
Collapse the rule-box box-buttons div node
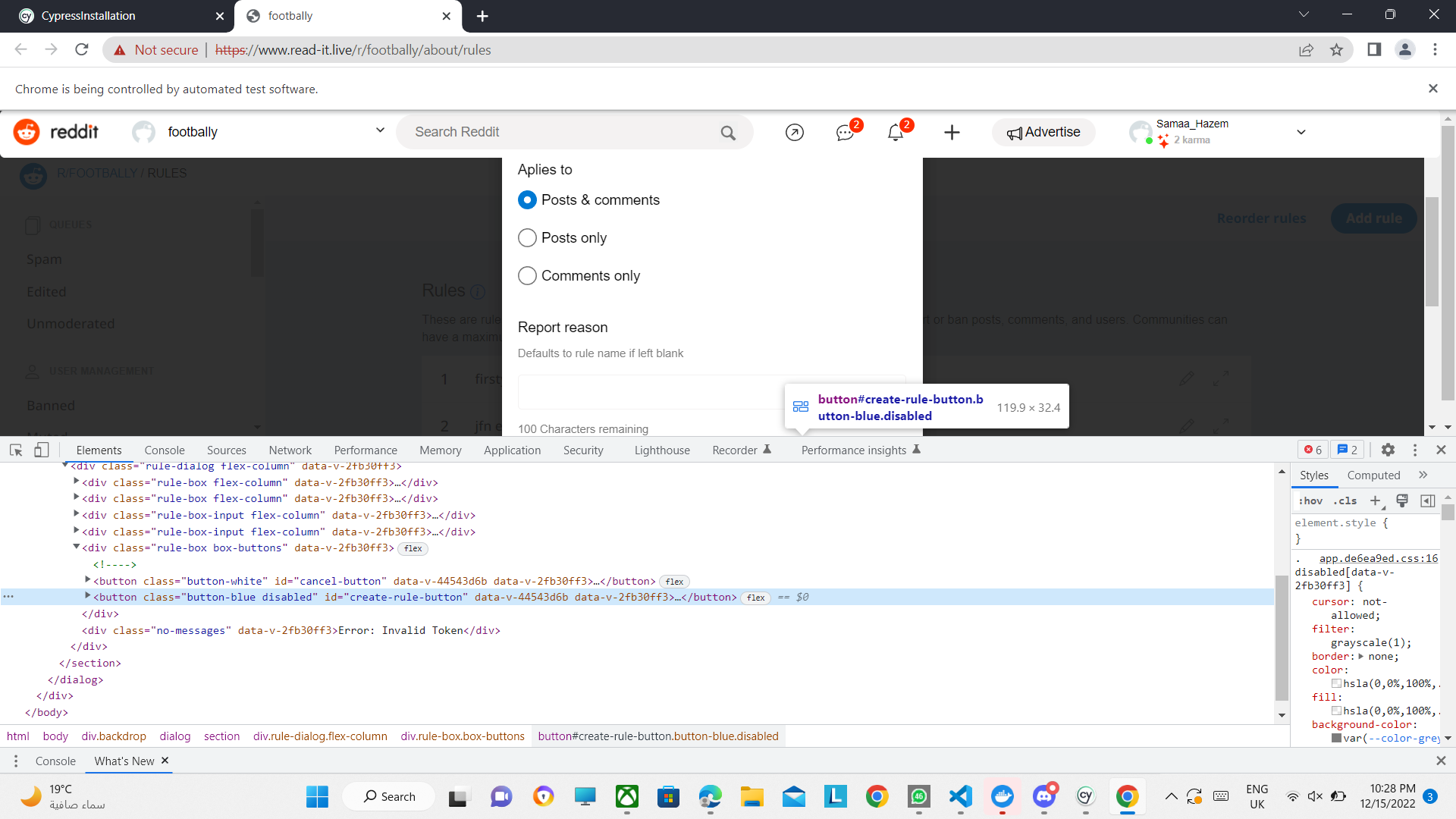click(77, 547)
